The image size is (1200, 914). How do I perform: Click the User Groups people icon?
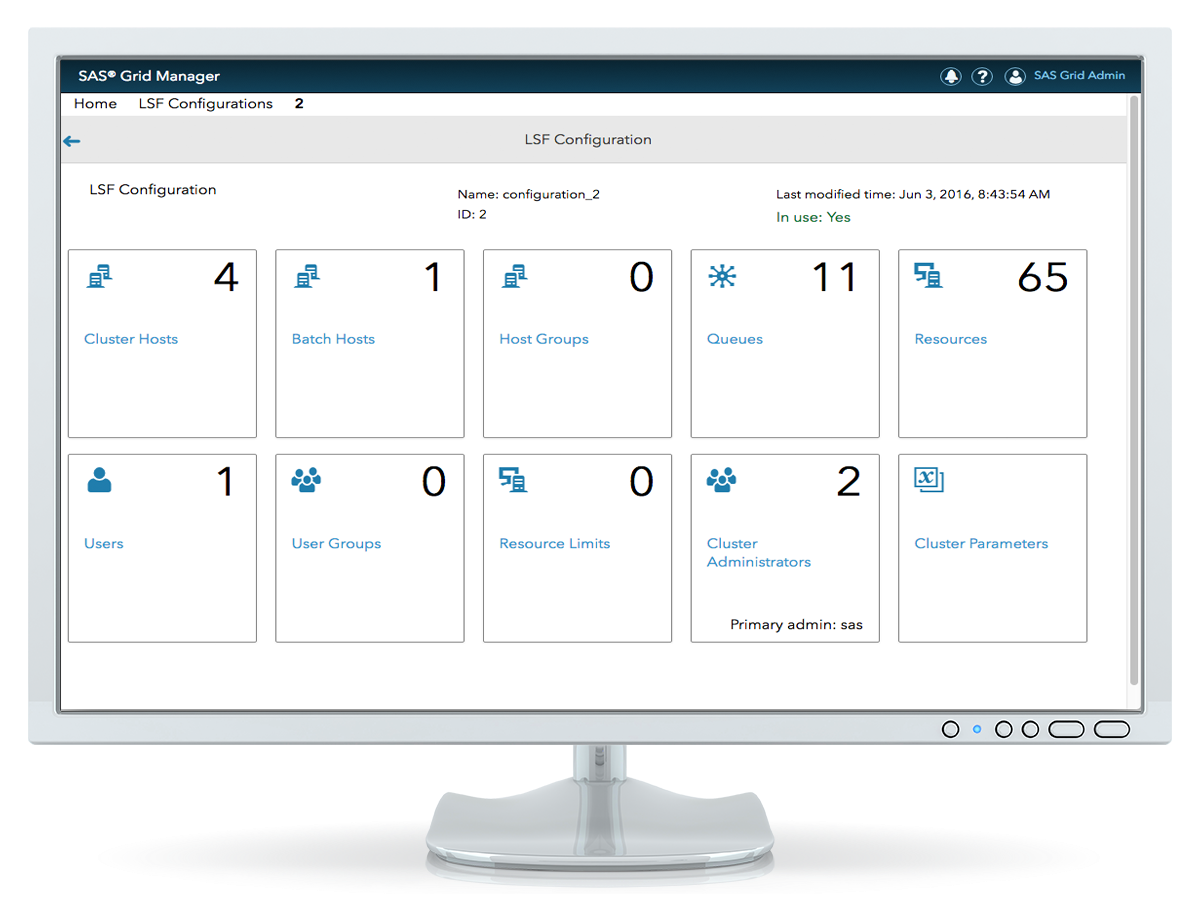click(306, 481)
